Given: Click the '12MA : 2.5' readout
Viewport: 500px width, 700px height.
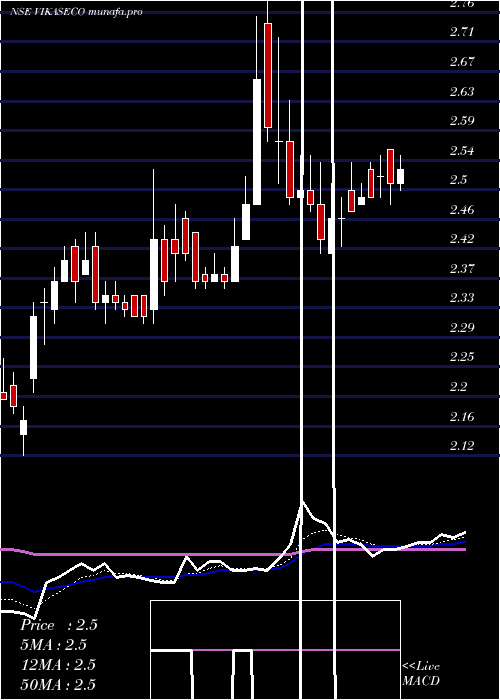Looking at the screenshot, I should [x=58, y=665].
